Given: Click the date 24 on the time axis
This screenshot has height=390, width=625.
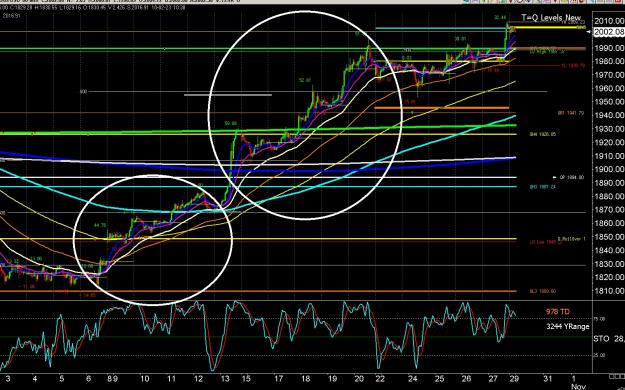Looking at the screenshot, I should pos(413,379).
